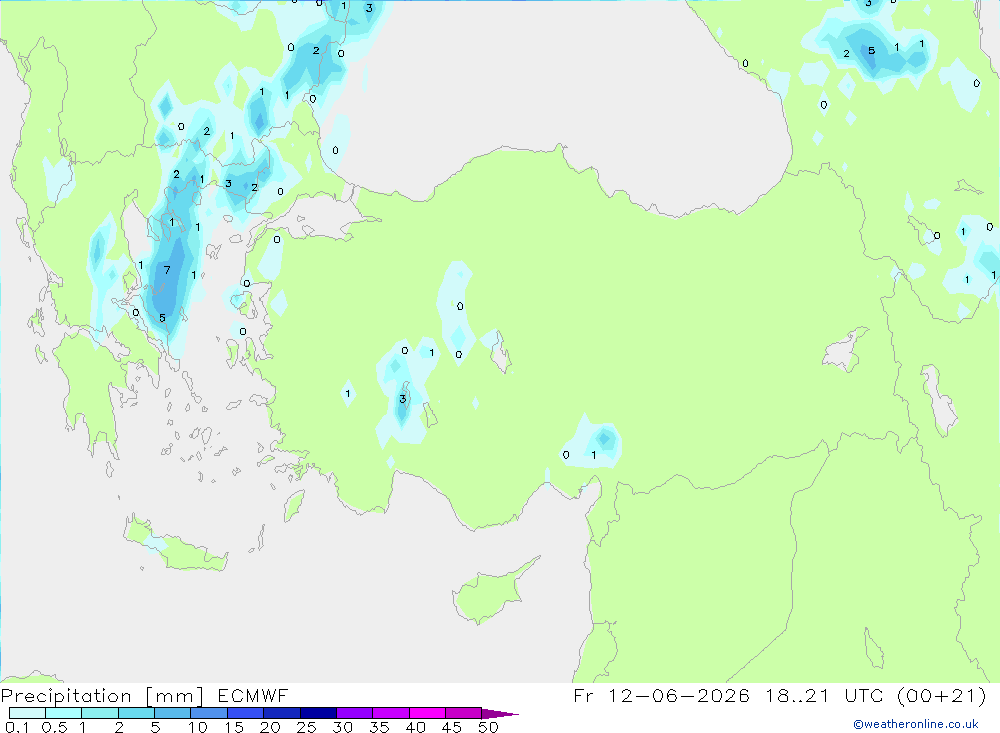Click the 'Precipitation [mm]' title text

coord(103,696)
